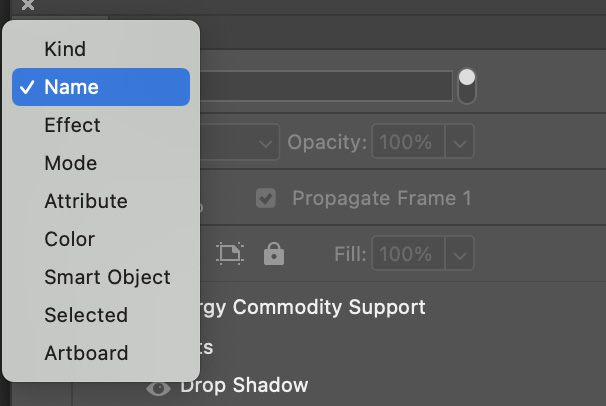Screen dimensions: 606x406
Task: Click the prevent artboard auto-nesting lock icon
Action: (230, 254)
